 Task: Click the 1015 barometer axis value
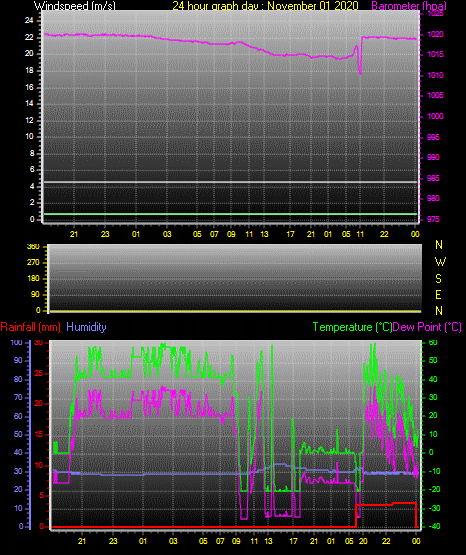(435, 55)
